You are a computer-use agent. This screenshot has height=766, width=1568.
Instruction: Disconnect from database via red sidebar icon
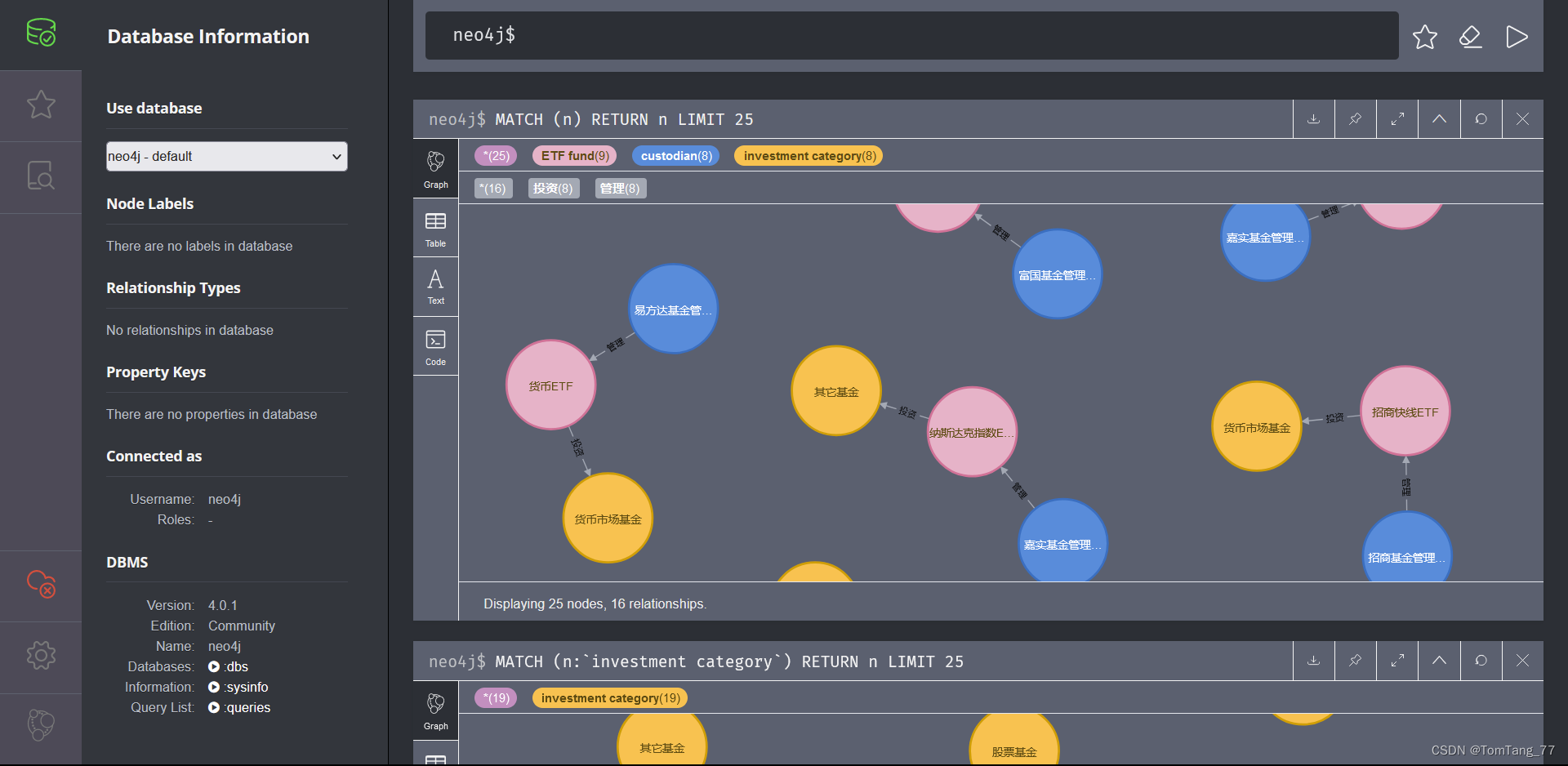(x=41, y=585)
